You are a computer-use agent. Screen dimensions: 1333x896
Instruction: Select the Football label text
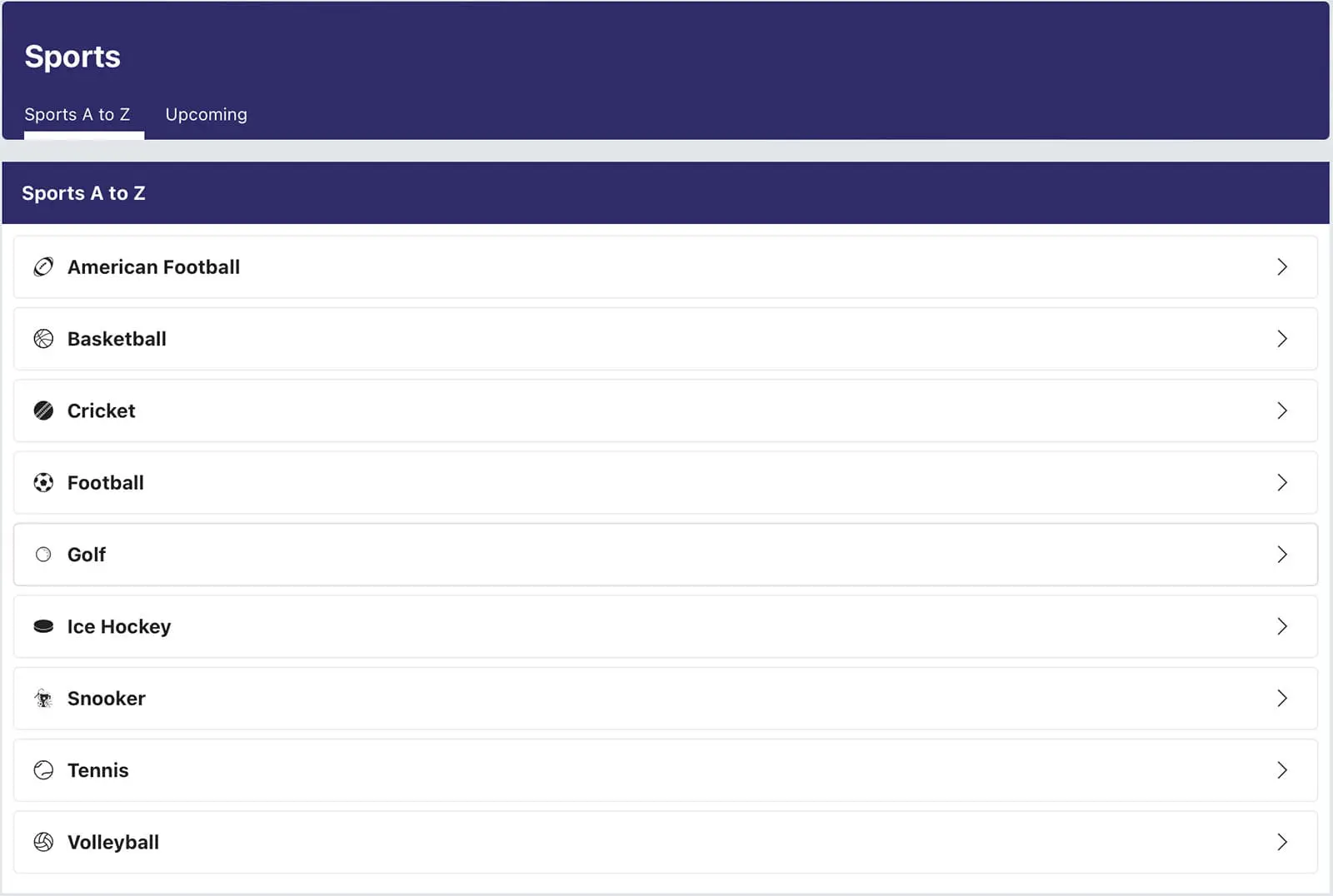click(x=106, y=483)
